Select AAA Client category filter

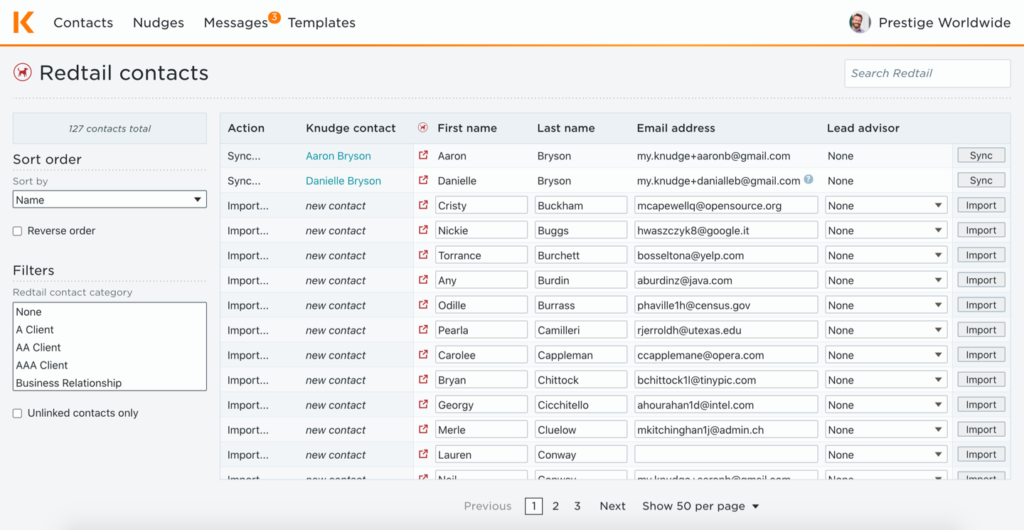[110, 365]
